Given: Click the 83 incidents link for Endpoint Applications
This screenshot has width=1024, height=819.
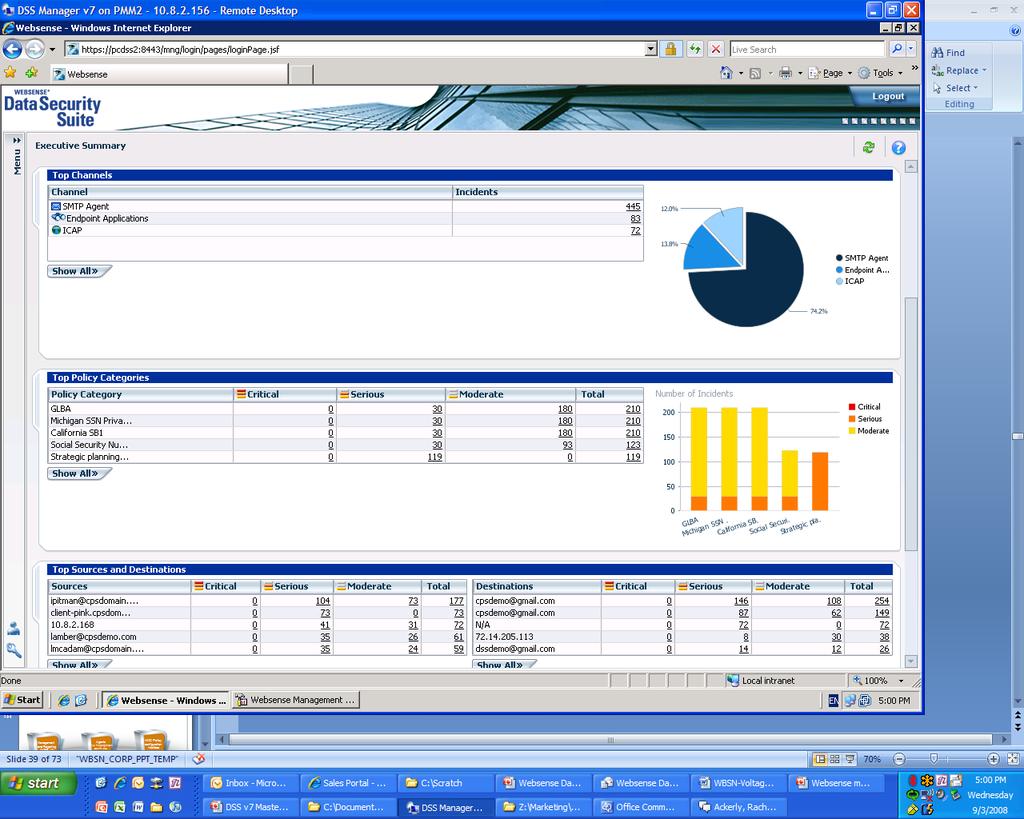Looking at the screenshot, I should (635, 219).
